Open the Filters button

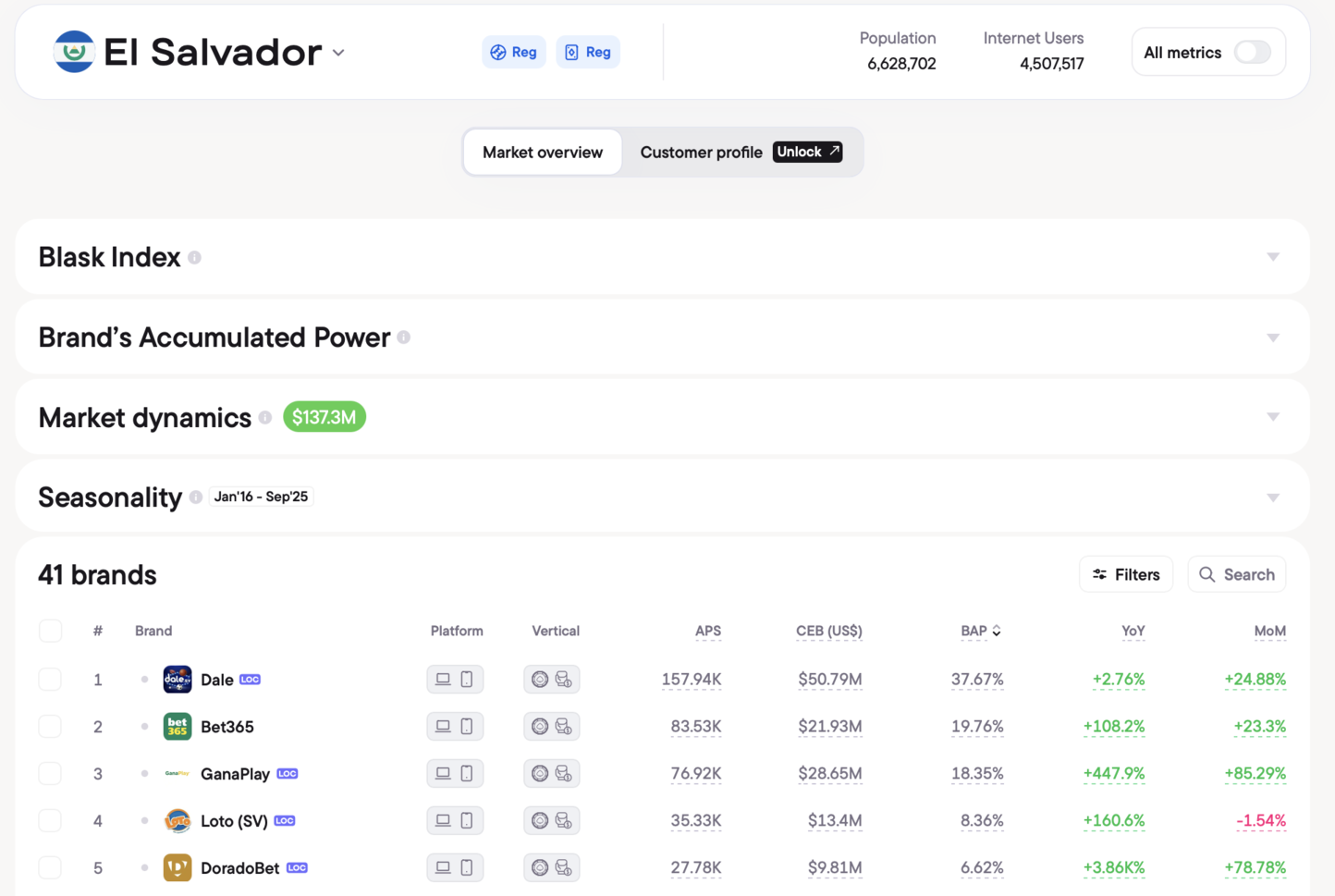(1125, 574)
